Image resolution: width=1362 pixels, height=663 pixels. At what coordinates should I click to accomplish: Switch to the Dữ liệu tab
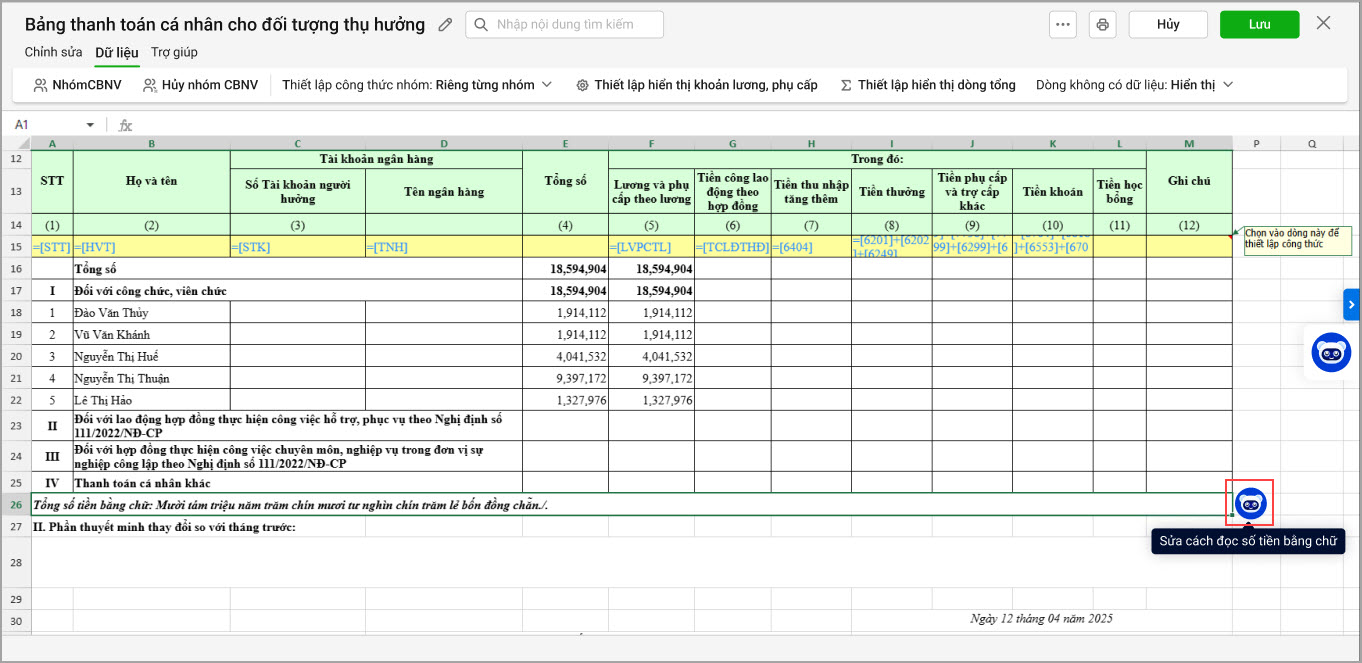coord(117,52)
